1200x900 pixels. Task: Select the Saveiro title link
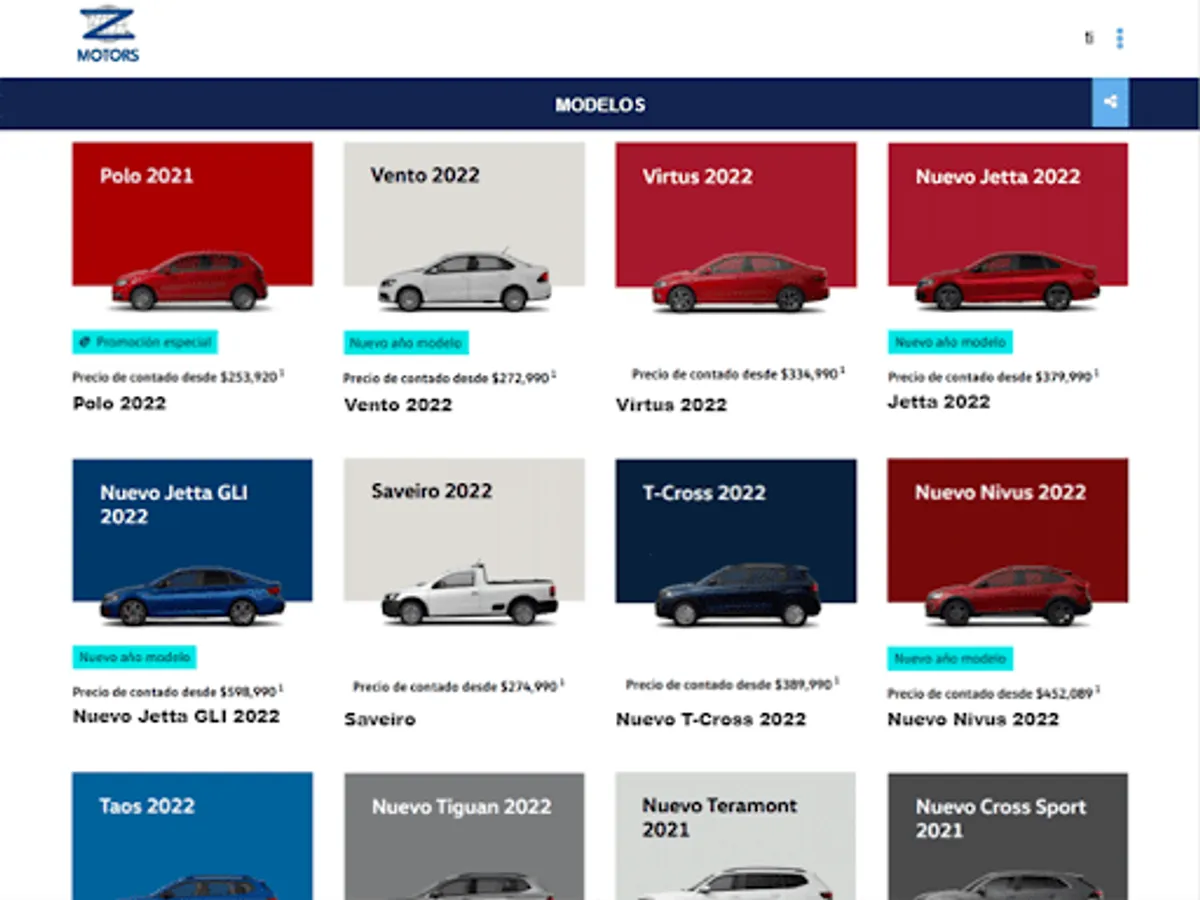(x=380, y=719)
